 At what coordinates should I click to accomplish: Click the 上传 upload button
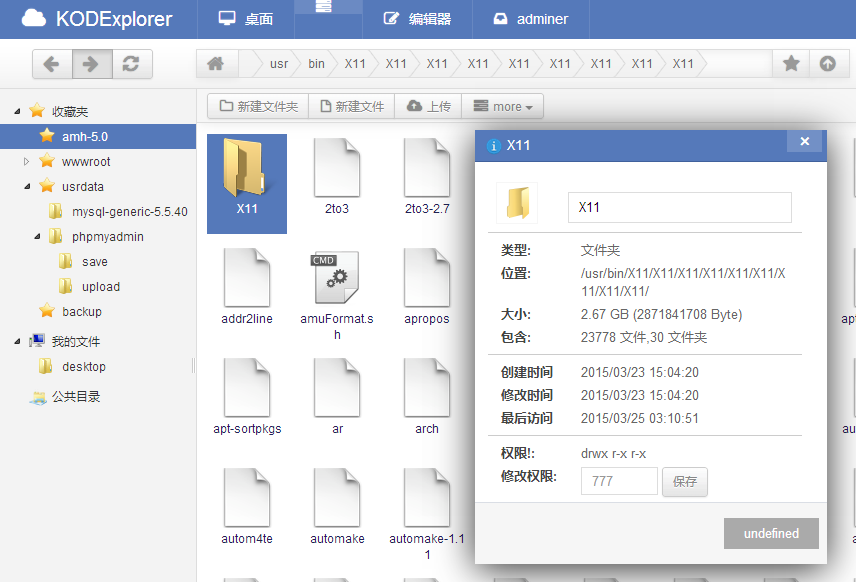point(429,106)
